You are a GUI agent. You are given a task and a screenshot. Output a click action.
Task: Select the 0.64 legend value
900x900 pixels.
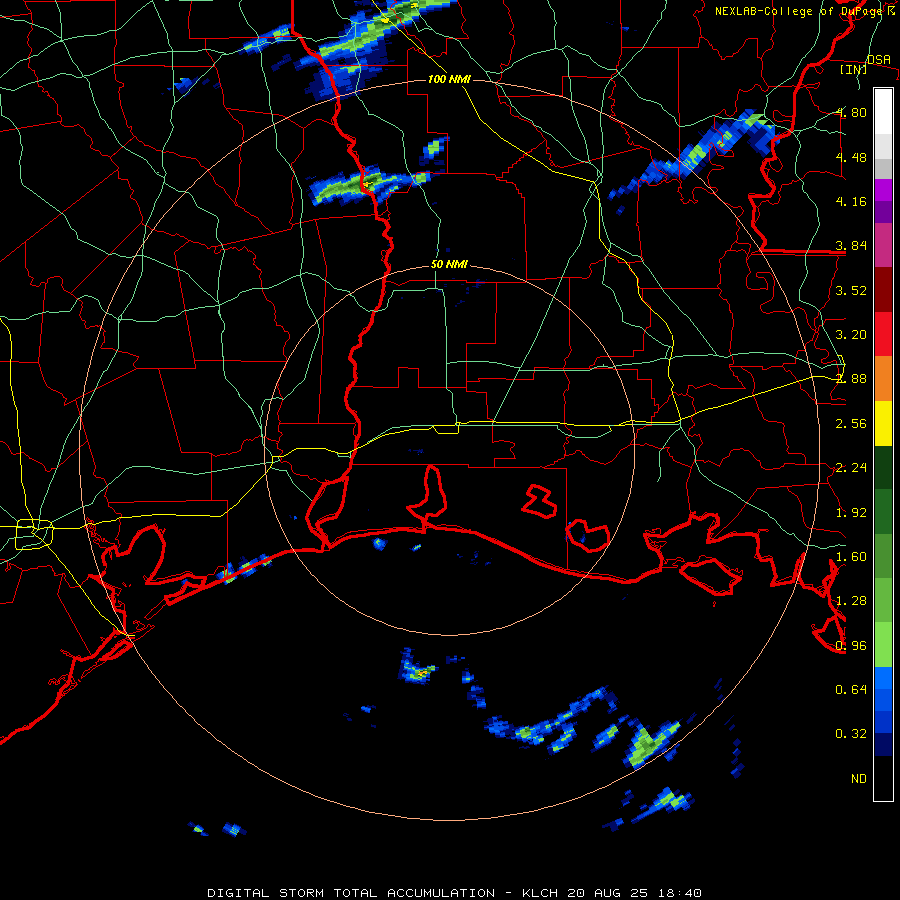click(851, 689)
